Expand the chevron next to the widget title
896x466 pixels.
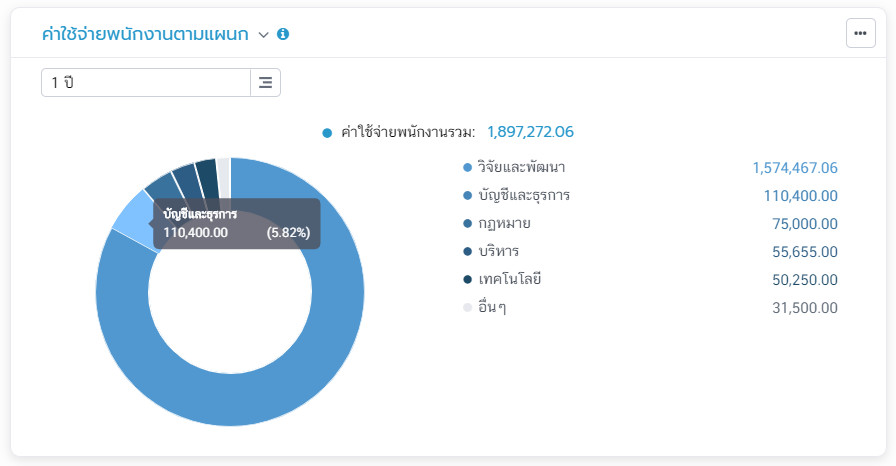point(263,35)
